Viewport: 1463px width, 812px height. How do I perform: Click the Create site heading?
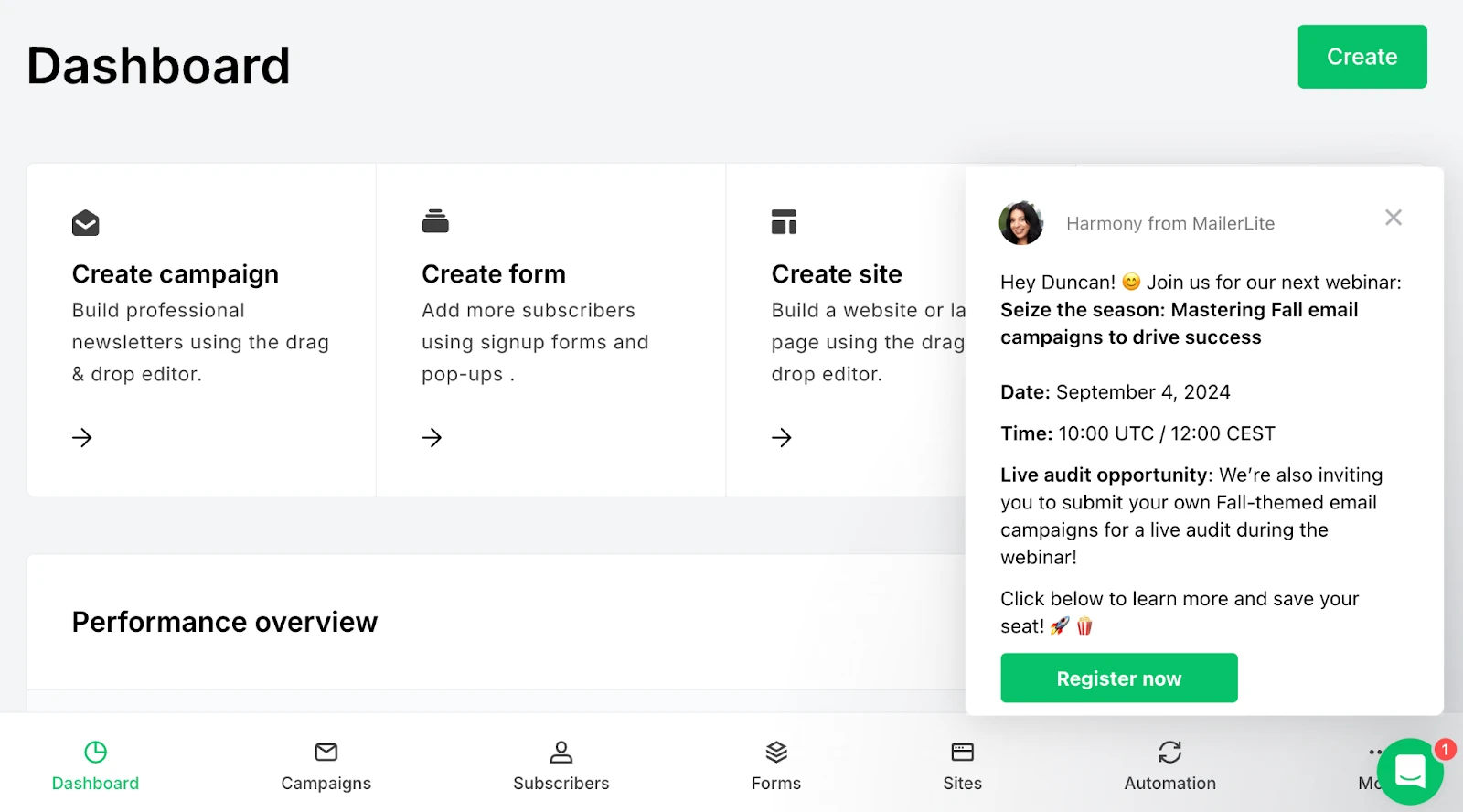[837, 274]
